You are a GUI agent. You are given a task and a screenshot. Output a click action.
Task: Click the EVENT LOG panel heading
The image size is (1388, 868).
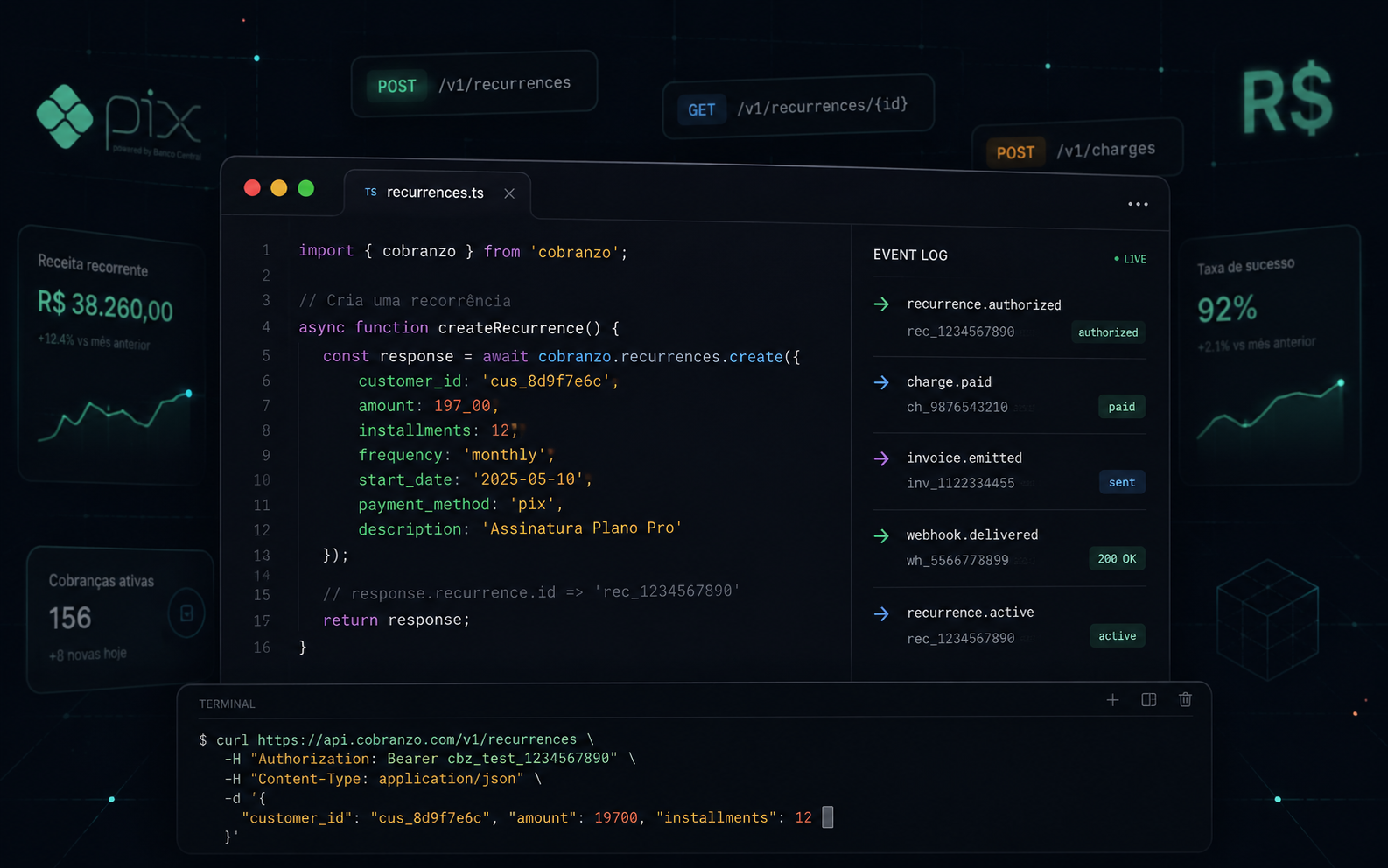pyautogui.click(x=910, y=255)
